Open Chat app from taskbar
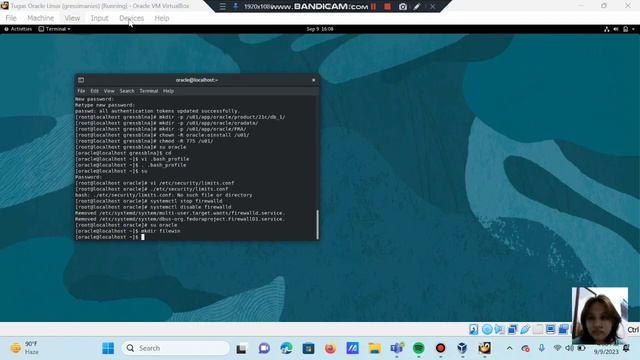 coord(264,348)
